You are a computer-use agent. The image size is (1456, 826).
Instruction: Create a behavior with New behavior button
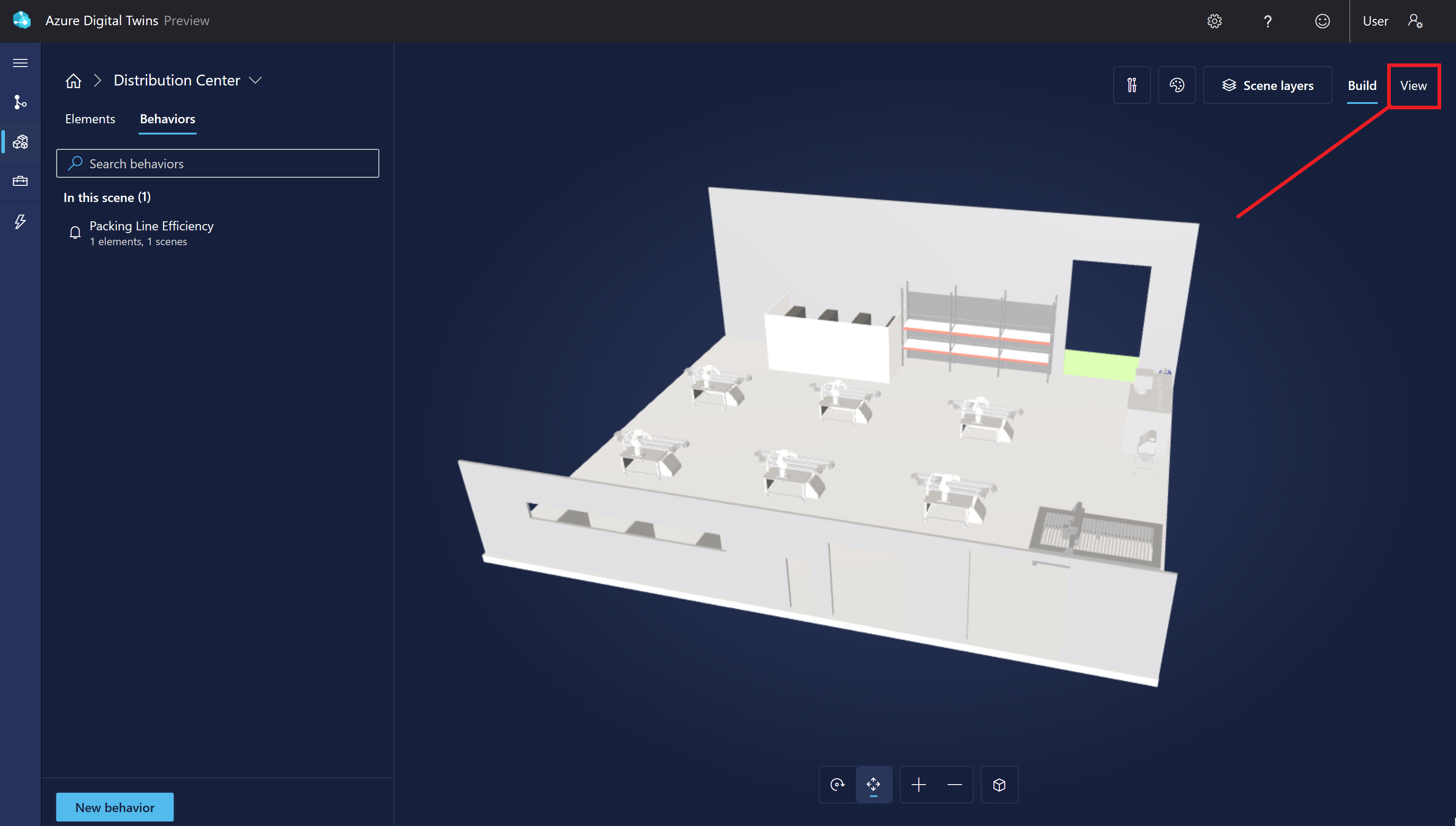click(x=114, y=807)
